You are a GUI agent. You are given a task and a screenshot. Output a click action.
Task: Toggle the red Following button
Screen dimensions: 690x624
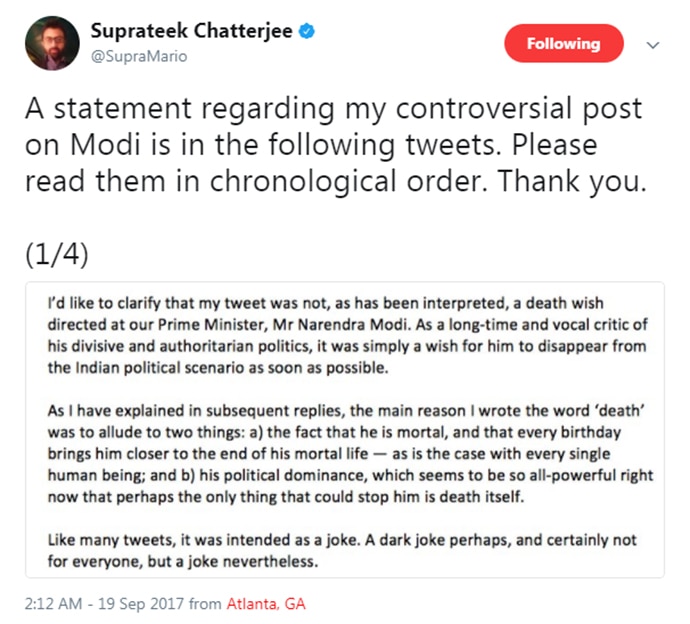(x=565, y=44)
